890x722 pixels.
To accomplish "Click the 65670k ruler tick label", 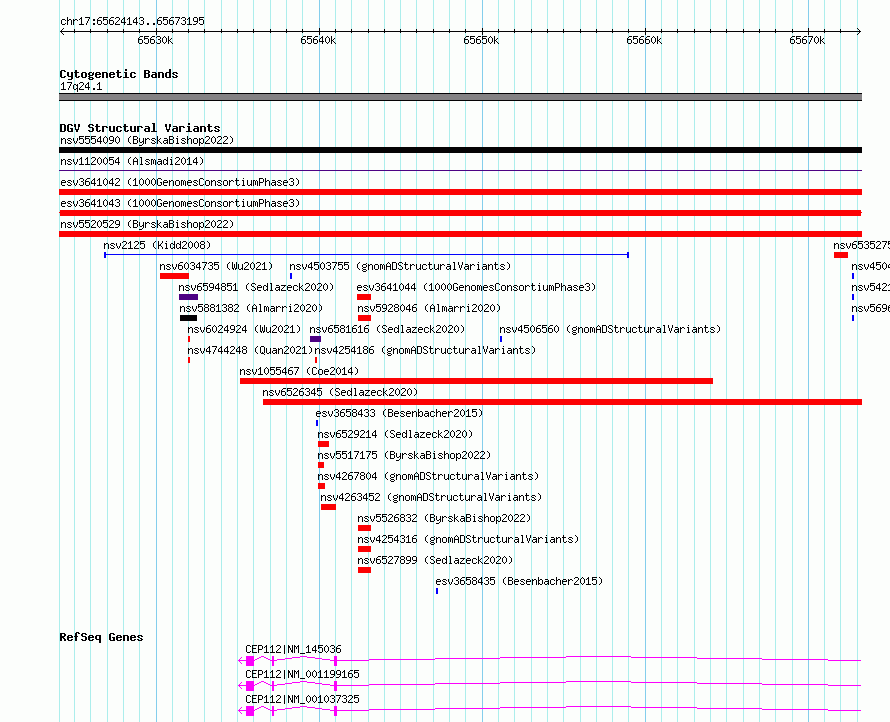I will (x=807, y=40).
